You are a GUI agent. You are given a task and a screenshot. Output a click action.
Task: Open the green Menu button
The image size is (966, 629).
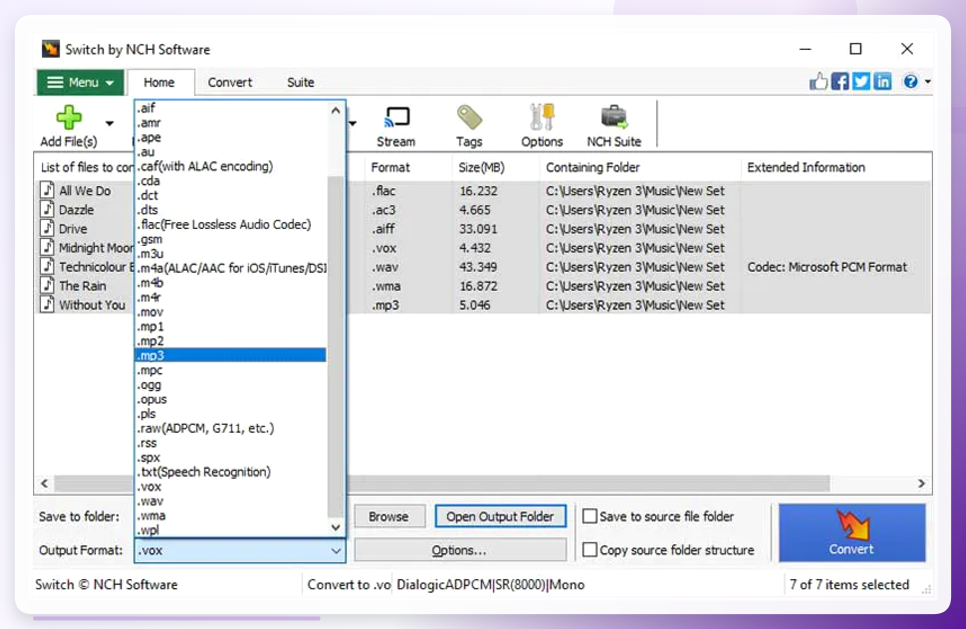coord(80,83)
